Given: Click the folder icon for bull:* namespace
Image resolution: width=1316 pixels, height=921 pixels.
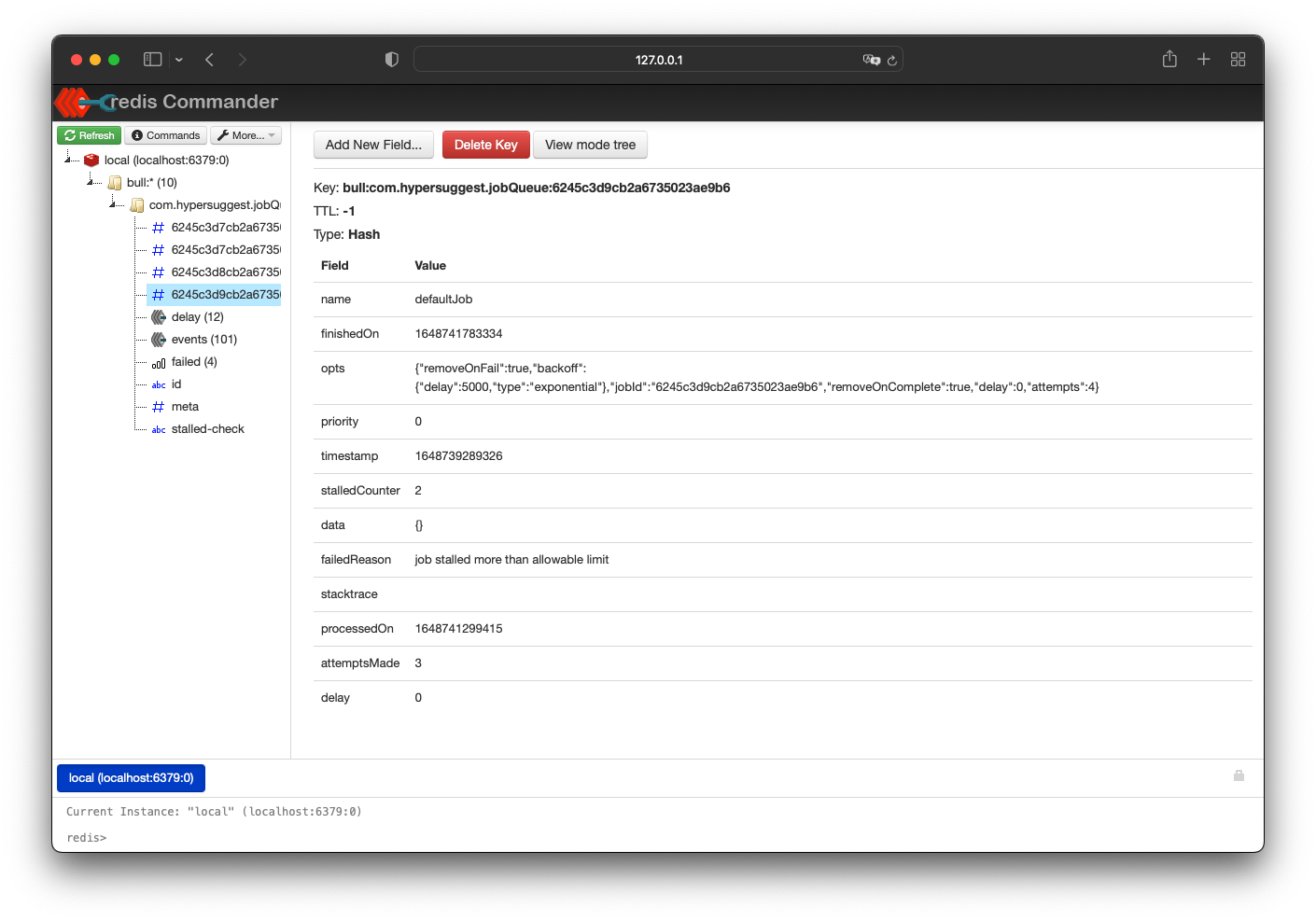Looking at the screenshot, I should click(113, 182).
